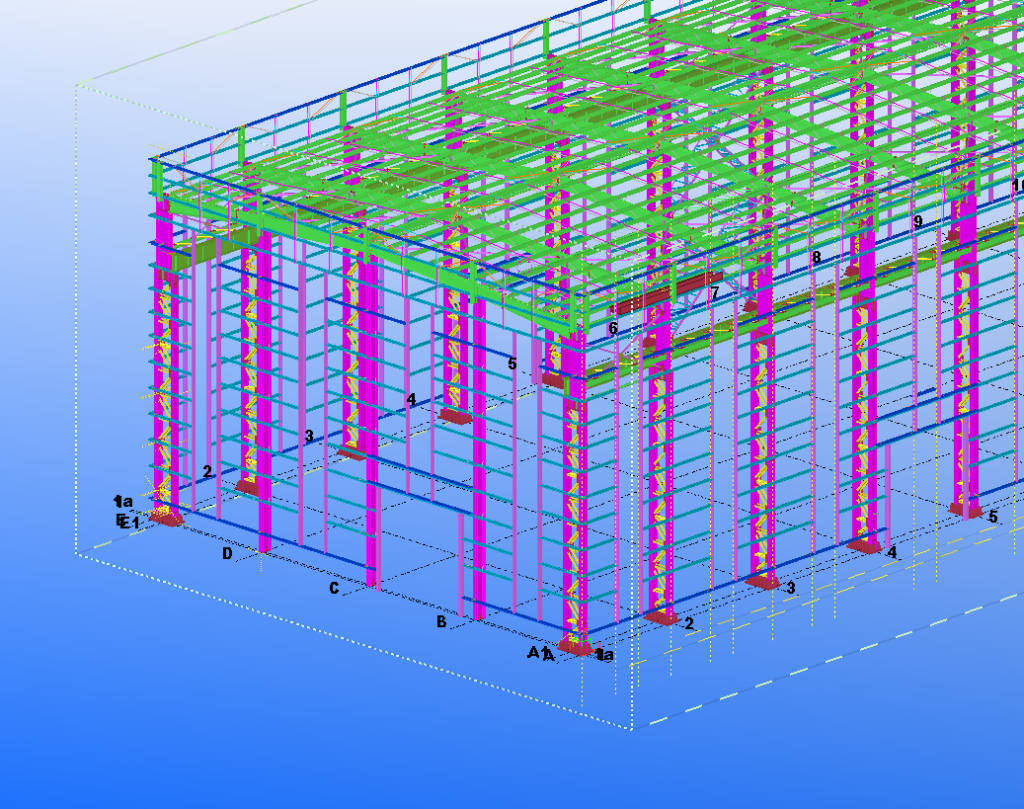Select grid label 7 under the roof
Viewport: 1024px width, 809px height.
[714, 293]
